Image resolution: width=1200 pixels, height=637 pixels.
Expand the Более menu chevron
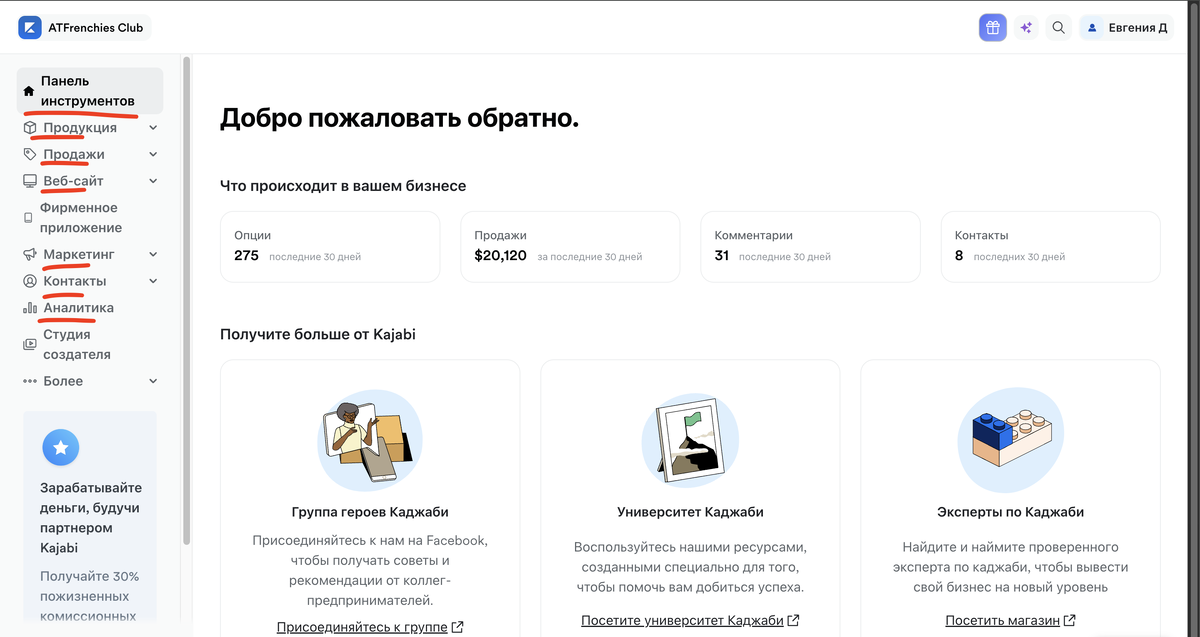tap(153, 381)
